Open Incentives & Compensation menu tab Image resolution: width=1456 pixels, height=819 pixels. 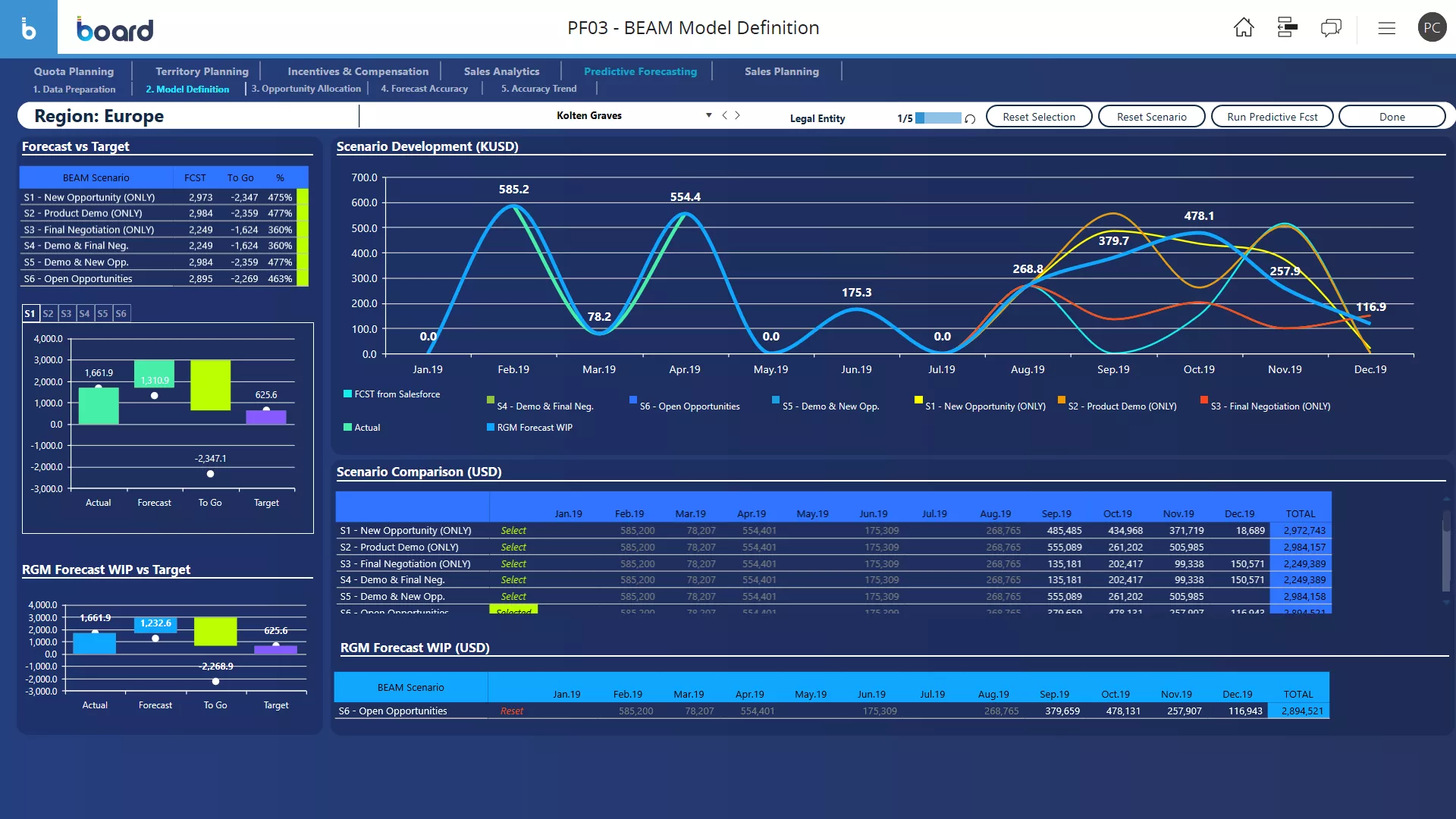[x=358, y=70]
